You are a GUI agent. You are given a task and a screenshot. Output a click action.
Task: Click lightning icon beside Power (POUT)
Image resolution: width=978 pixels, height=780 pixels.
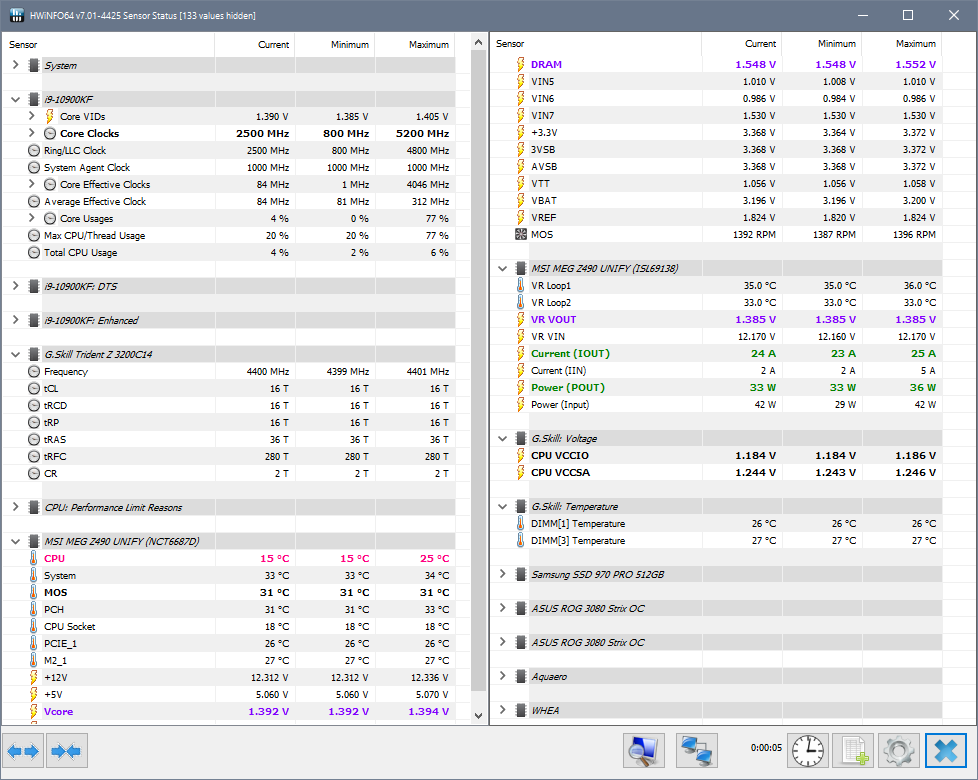click(521, 387)
